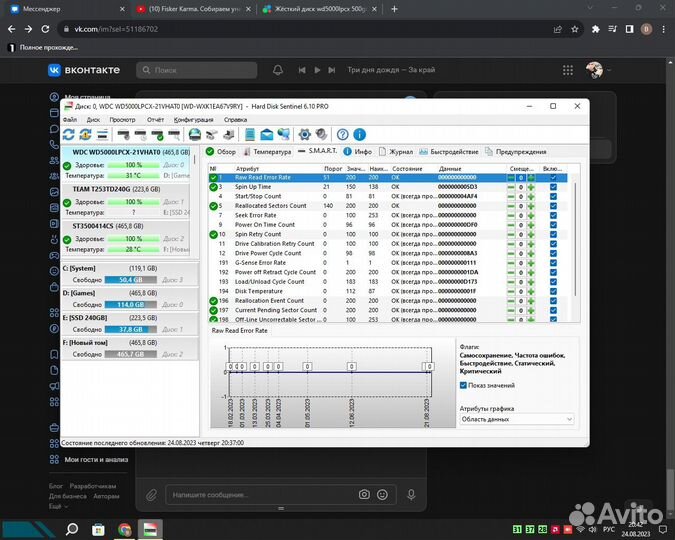This screenshot has height=540, width=675.
Task: Select the ST3500414CS disk in the list
Action: click(125, 238)
